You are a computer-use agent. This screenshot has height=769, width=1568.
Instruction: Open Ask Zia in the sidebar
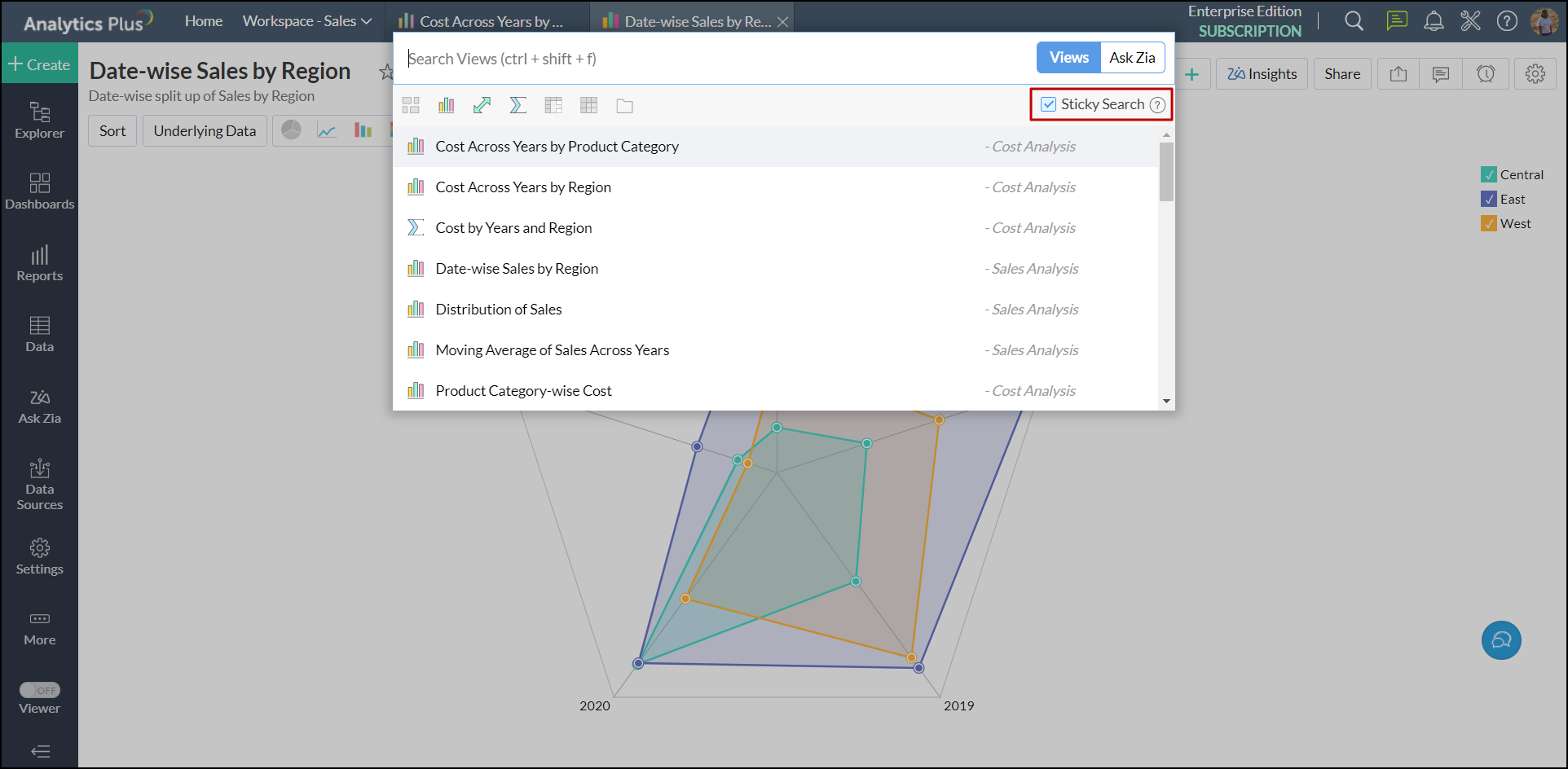click(x=39, y=406)
